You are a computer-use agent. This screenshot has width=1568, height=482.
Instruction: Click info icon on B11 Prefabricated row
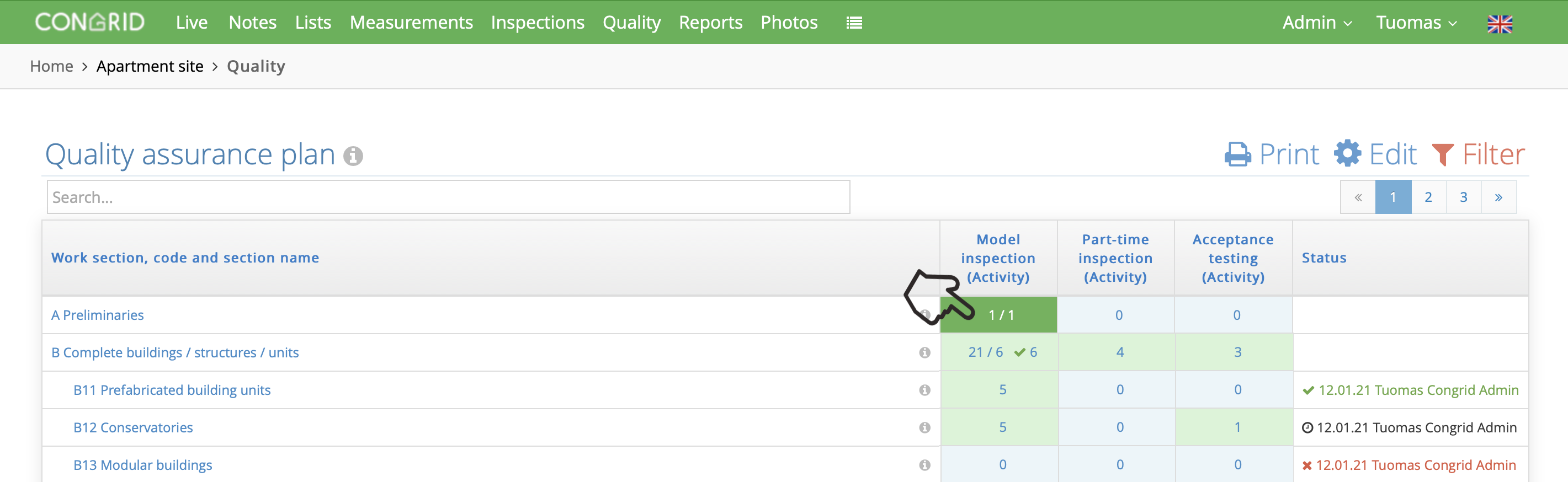pyautogui.click(x=924, y=390)
